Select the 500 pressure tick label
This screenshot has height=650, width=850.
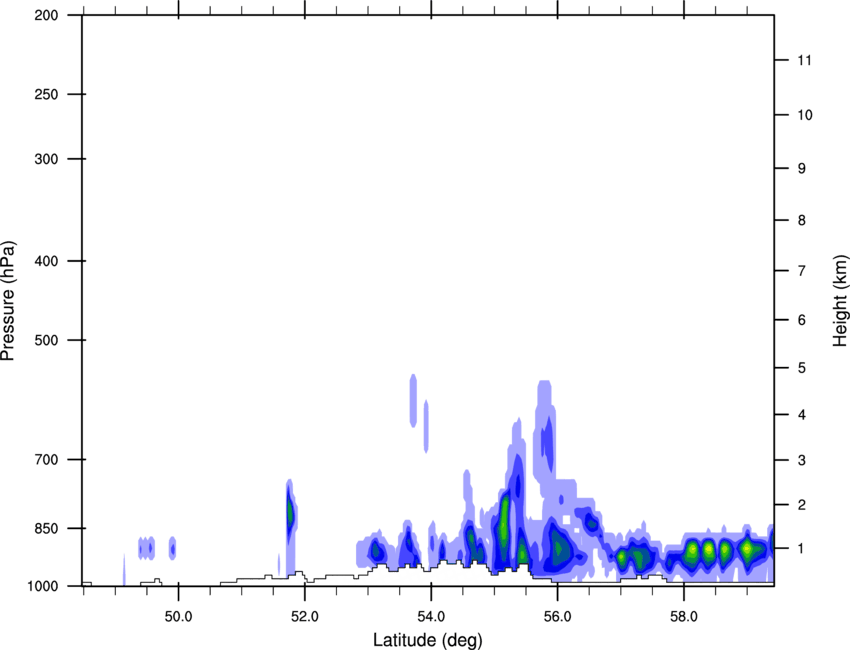(x=46, y=340)
